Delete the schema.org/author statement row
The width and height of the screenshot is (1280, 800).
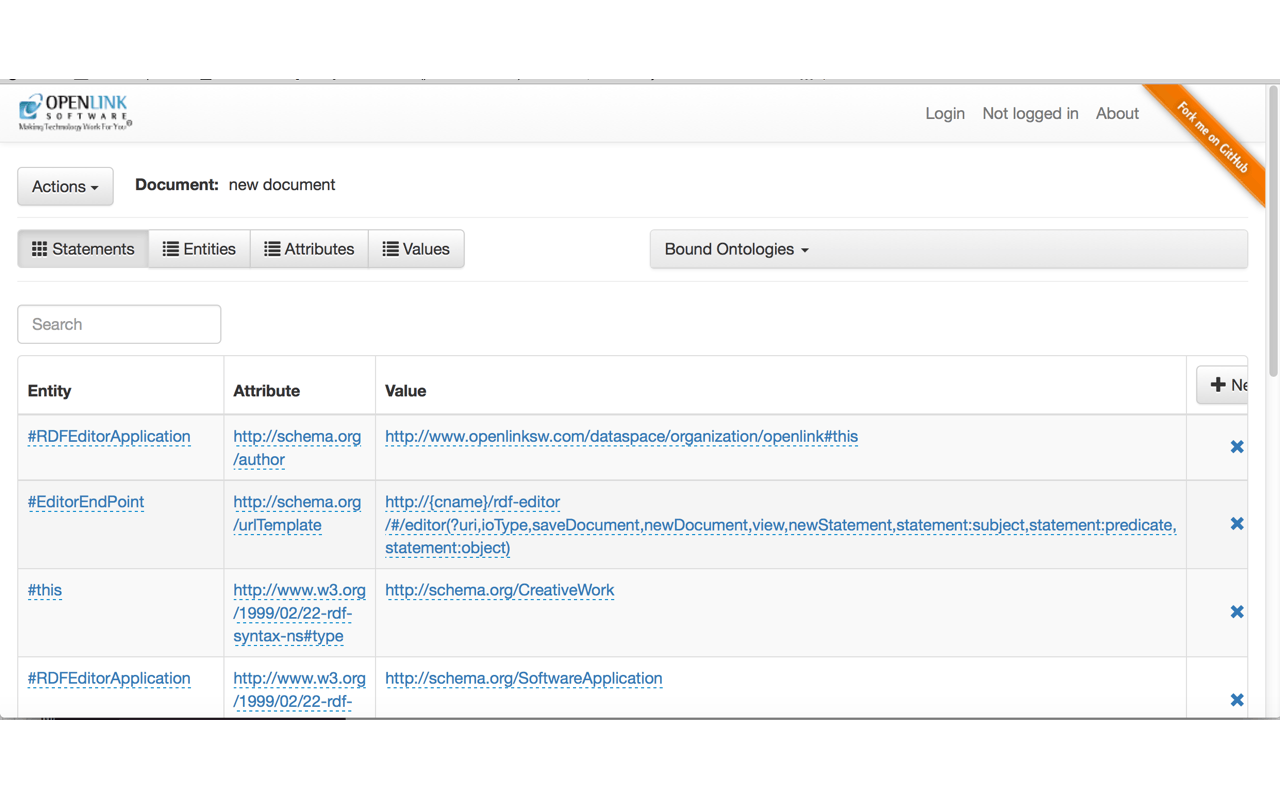(x=1237, y=447)
